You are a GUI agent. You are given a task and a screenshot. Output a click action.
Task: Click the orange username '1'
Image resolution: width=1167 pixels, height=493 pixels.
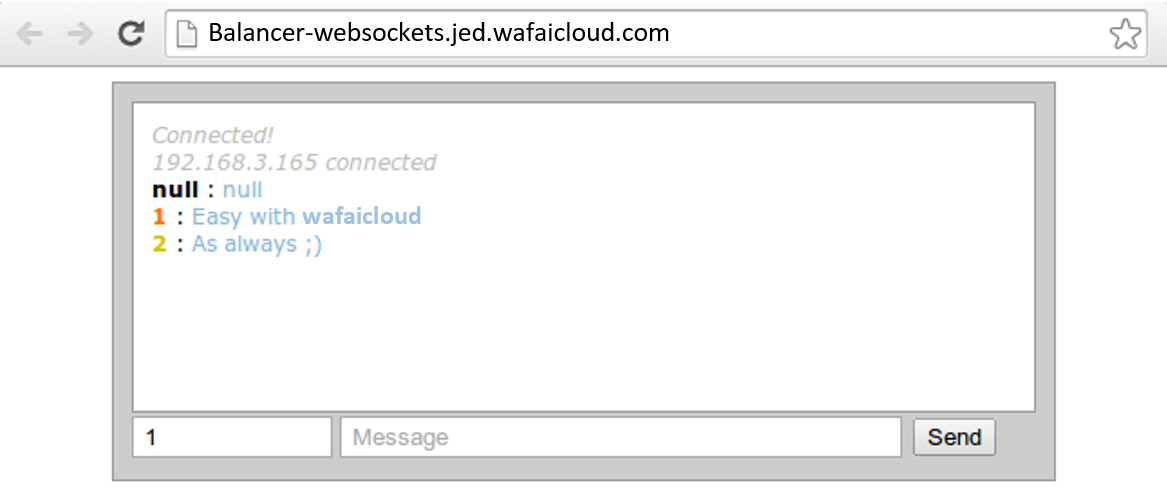pos(158,217)
